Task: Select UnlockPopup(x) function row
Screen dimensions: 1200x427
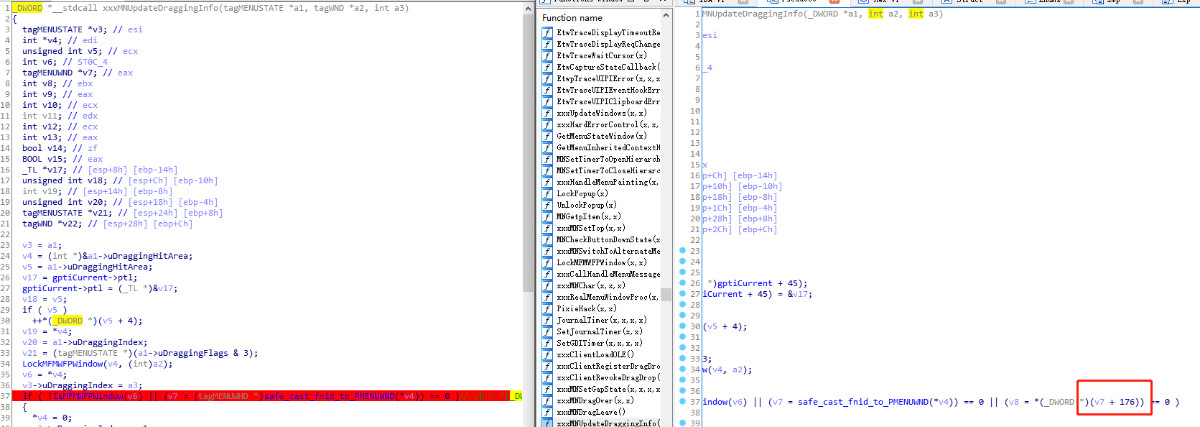Action: tap(601, 205)
